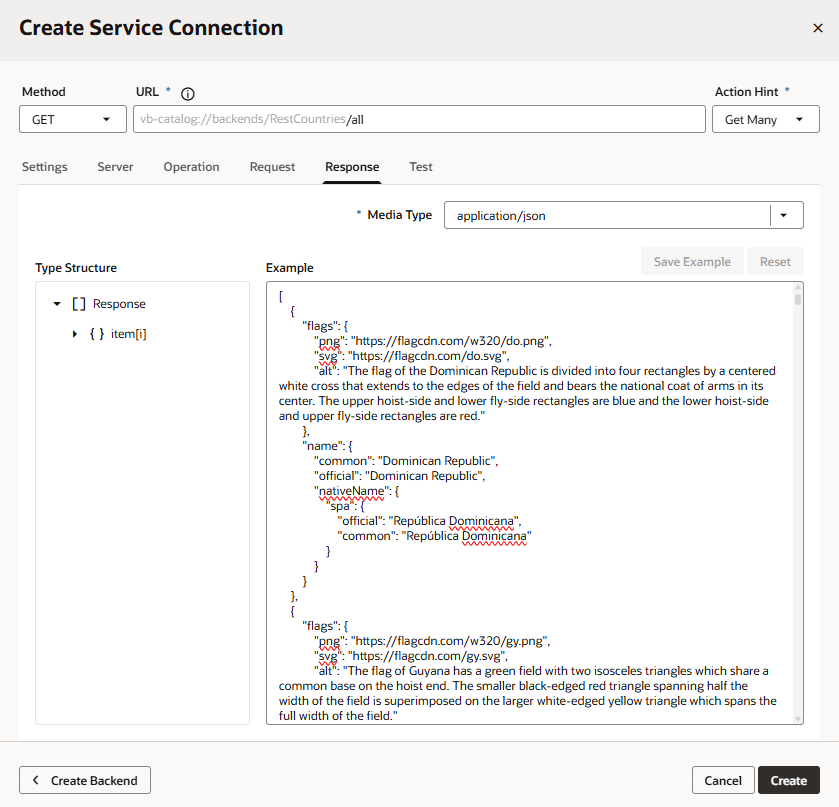Screen dimensions: 839x807
Task: Select the Response array node
Action: (119, 304)
